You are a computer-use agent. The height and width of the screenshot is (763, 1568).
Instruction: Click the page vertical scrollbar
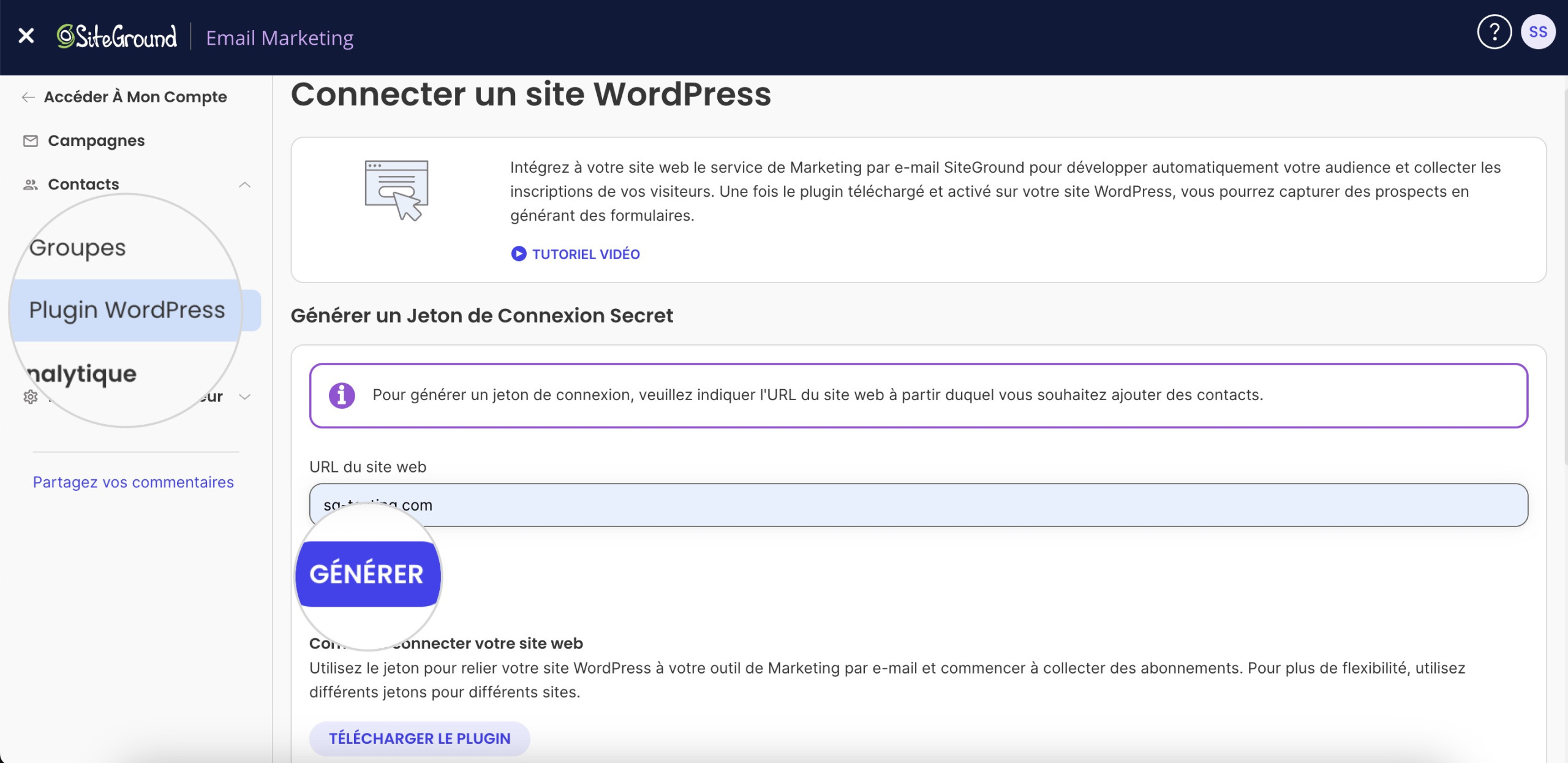[x=1565, y=276]
